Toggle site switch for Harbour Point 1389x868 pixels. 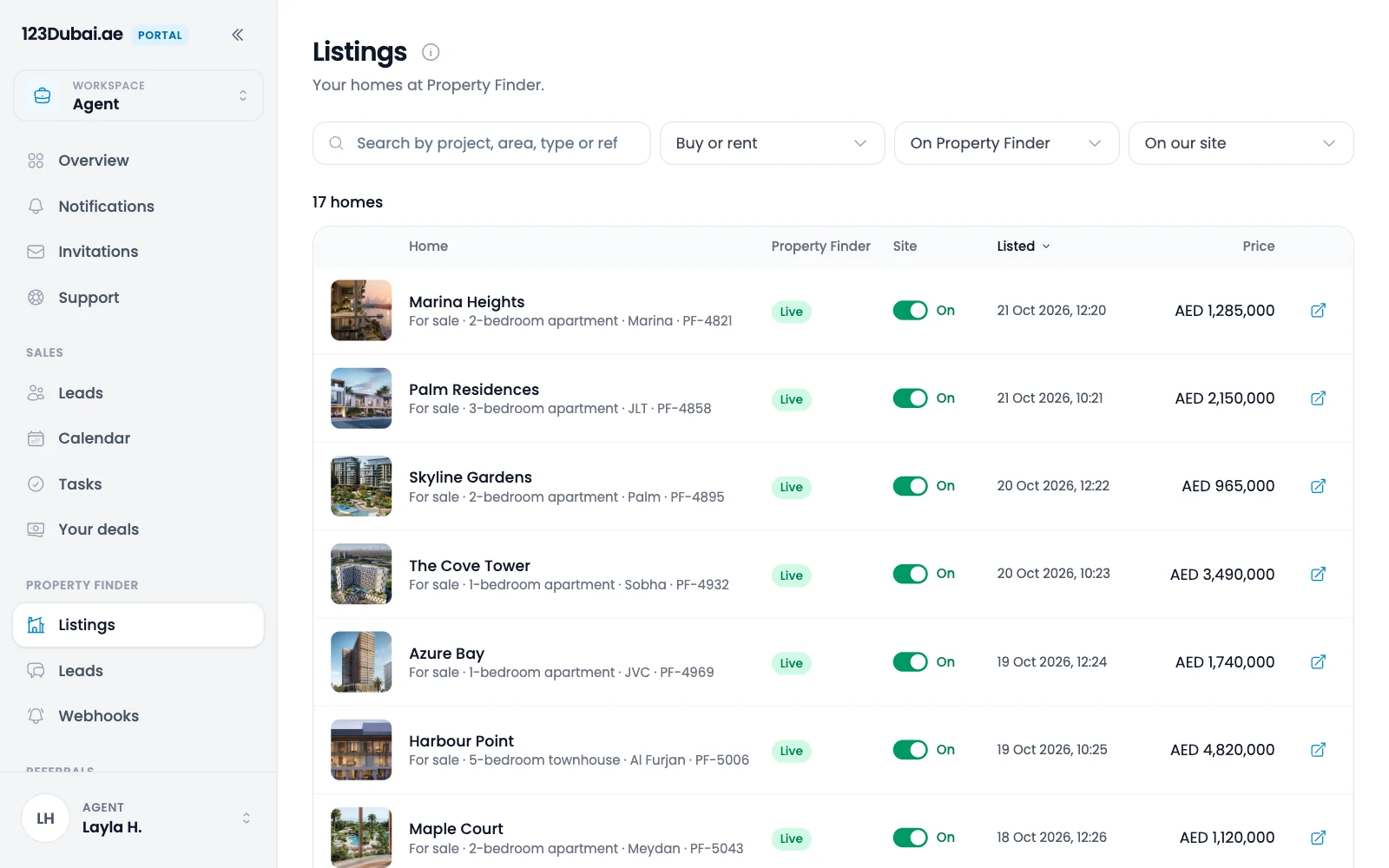(x=910, y=750)
